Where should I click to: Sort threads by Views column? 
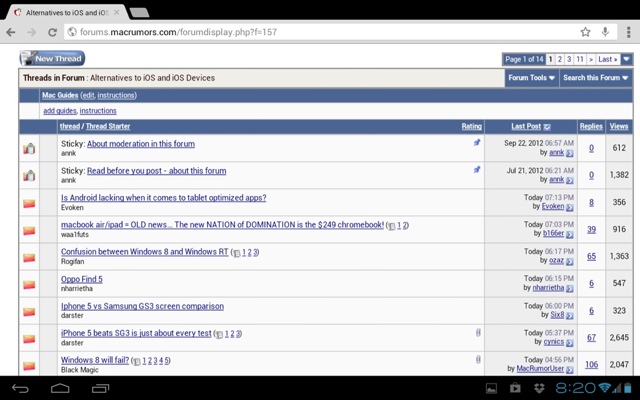point(619,127)
